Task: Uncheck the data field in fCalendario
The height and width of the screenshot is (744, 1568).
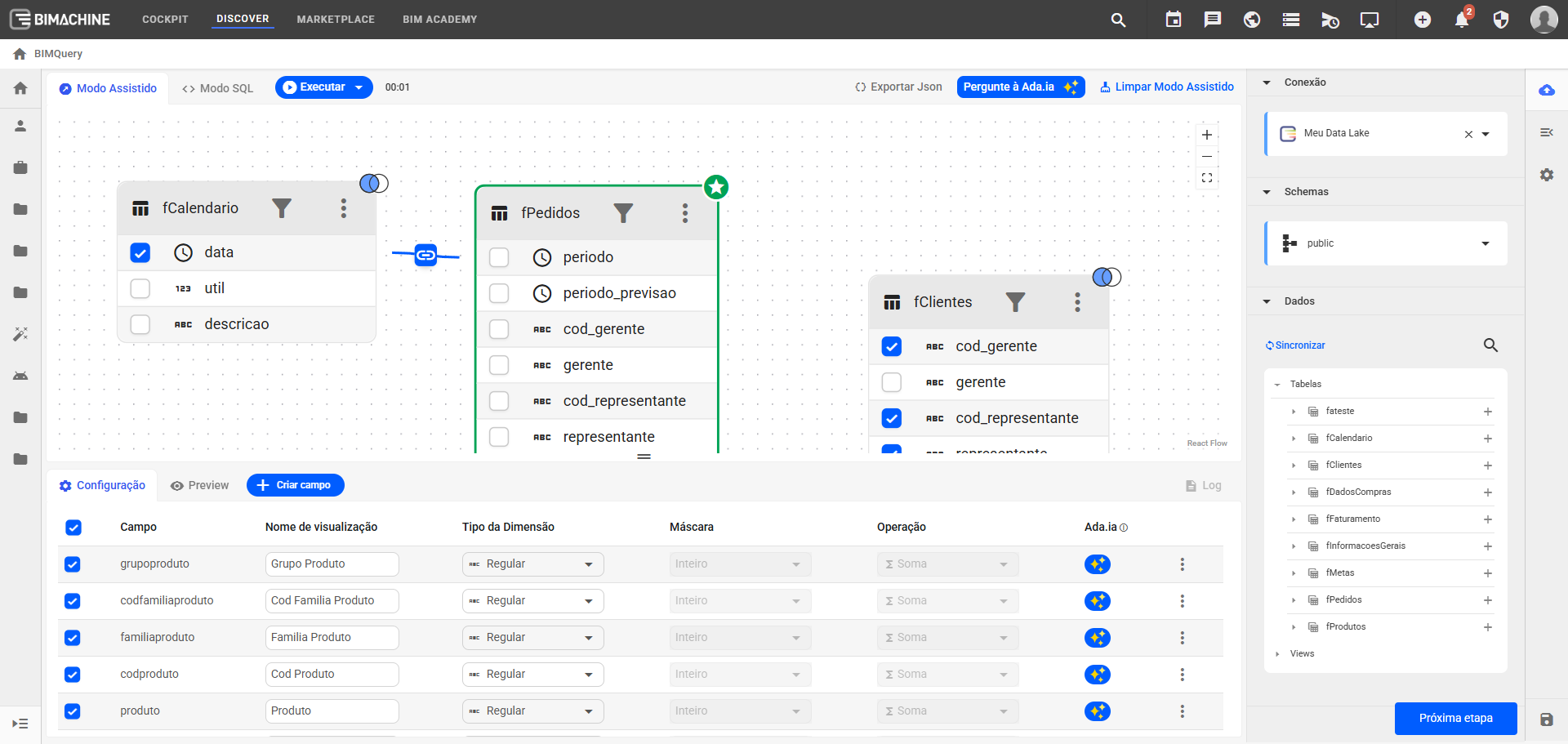Action: point(140,252)
